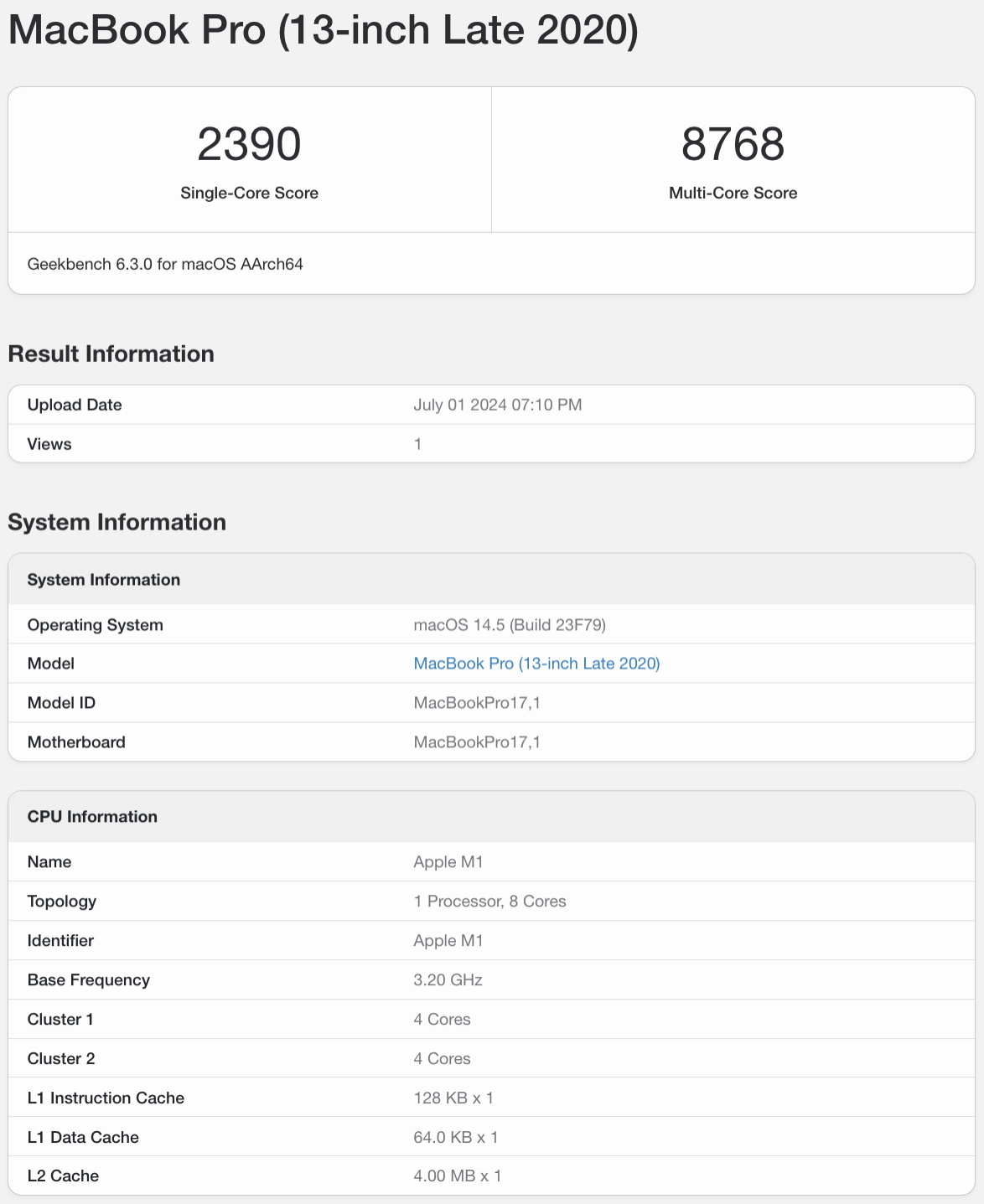The height and width of the screenshot is (1204, 984).
Task: Select the upload date "July 01 2024 07:10 PM"
Action: 498,405
